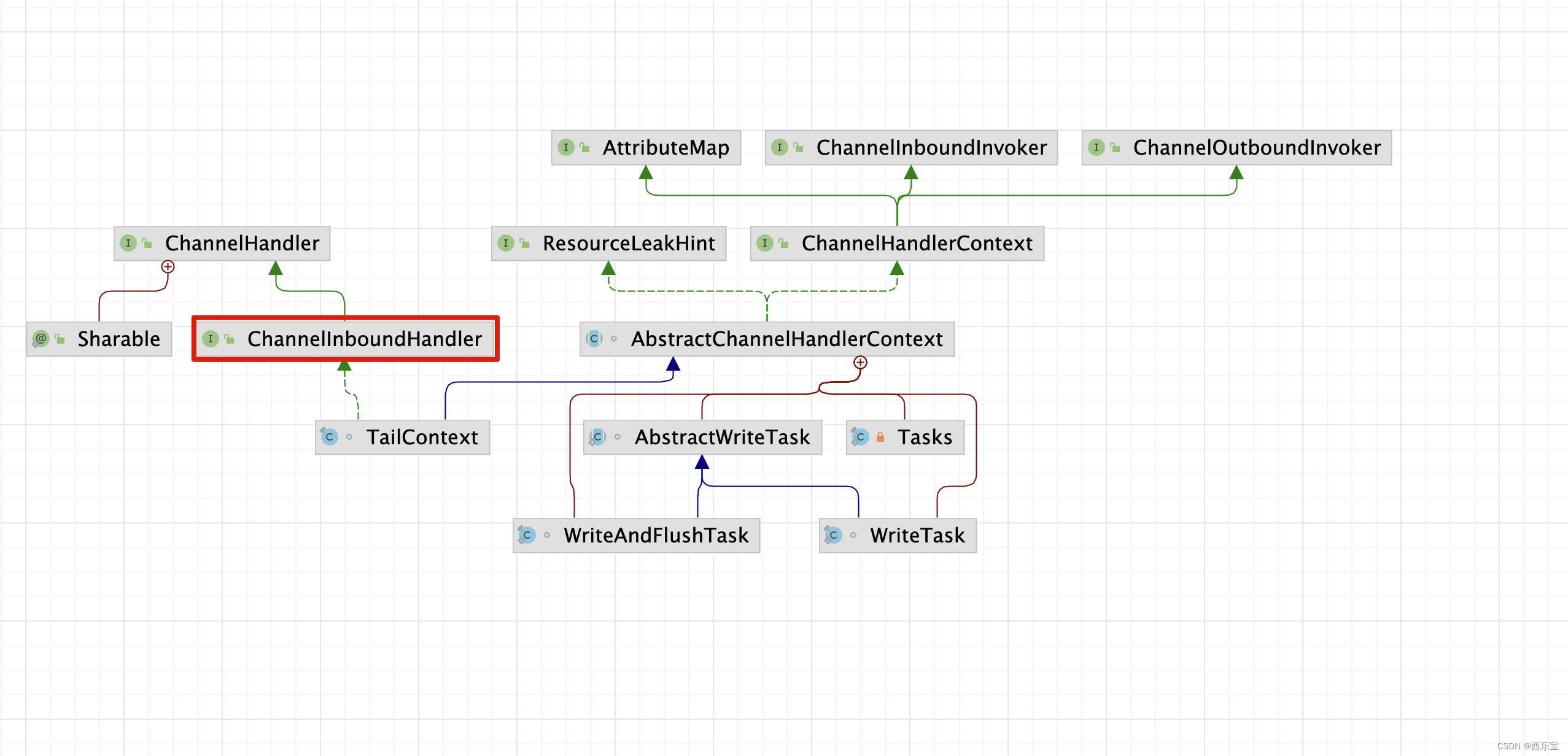Viewport: 1568px width, 756px height.
Task: Click inner-class plus marker under ChannelHandler
Action: click(168, 266)
